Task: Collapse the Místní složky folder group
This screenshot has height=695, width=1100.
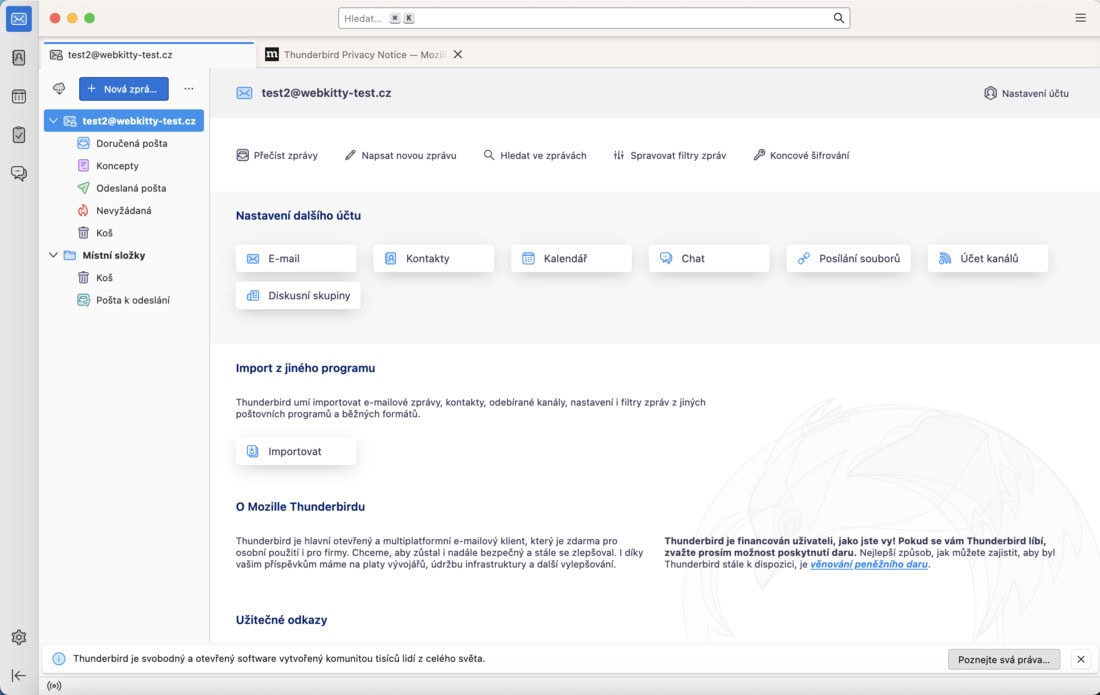Action: click(x=53, y=255)
